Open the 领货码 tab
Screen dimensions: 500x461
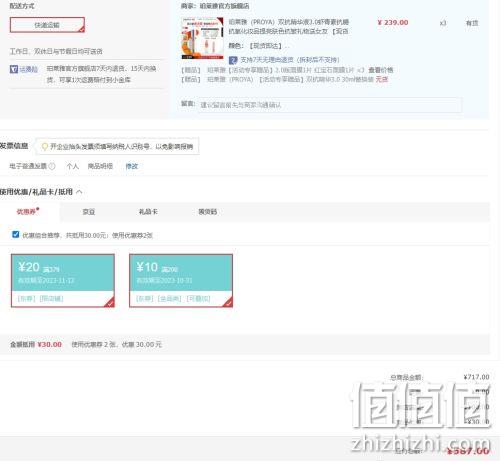(x=207, y=212)
